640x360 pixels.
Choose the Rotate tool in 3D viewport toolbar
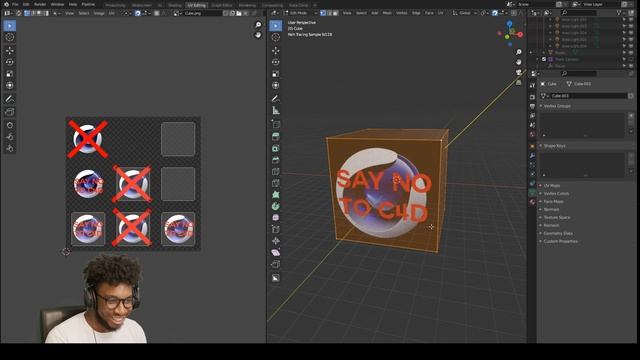tap(276, 62)
